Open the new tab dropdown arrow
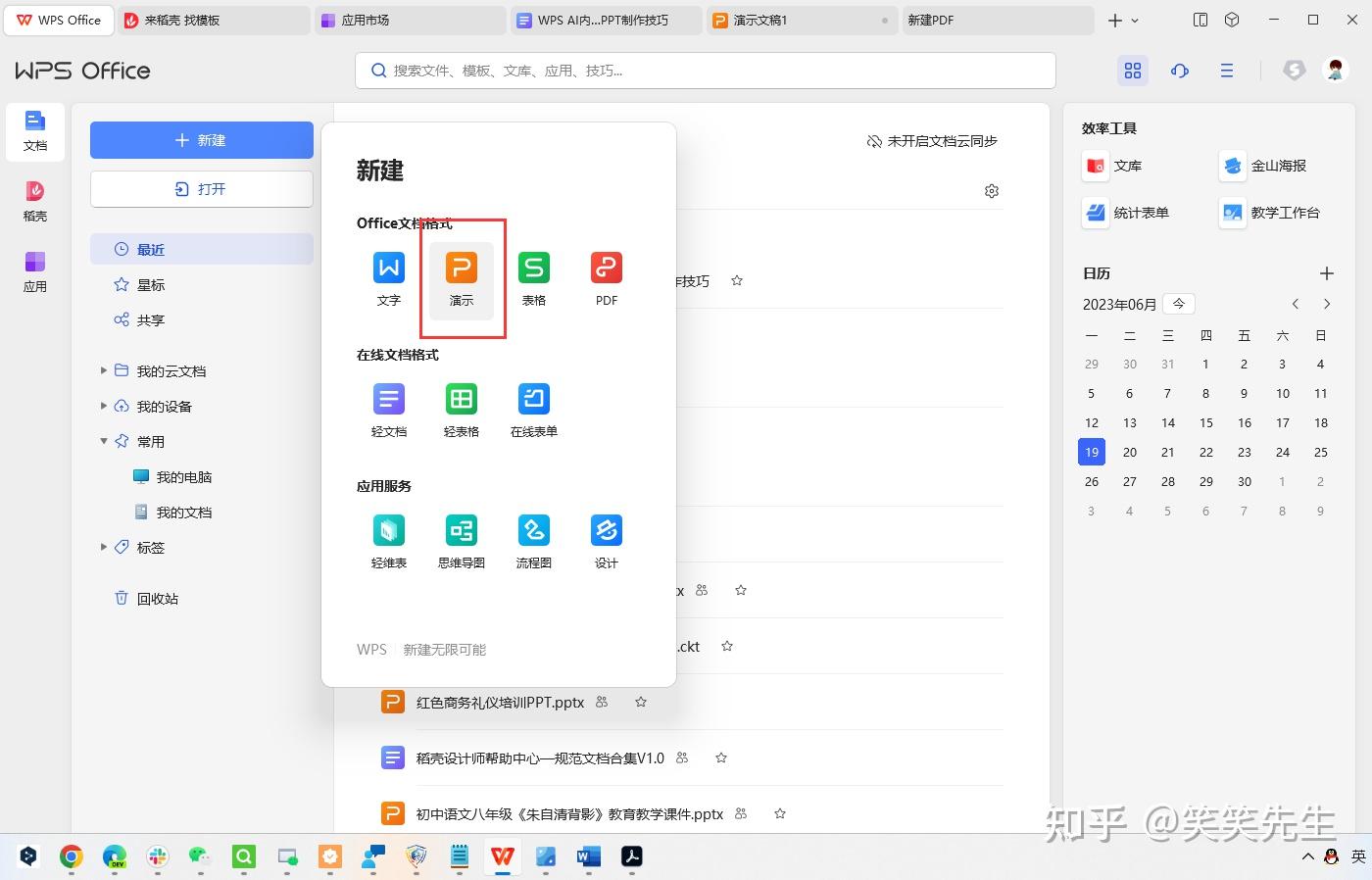The image size is (1372, 880). coord(1137,20)
